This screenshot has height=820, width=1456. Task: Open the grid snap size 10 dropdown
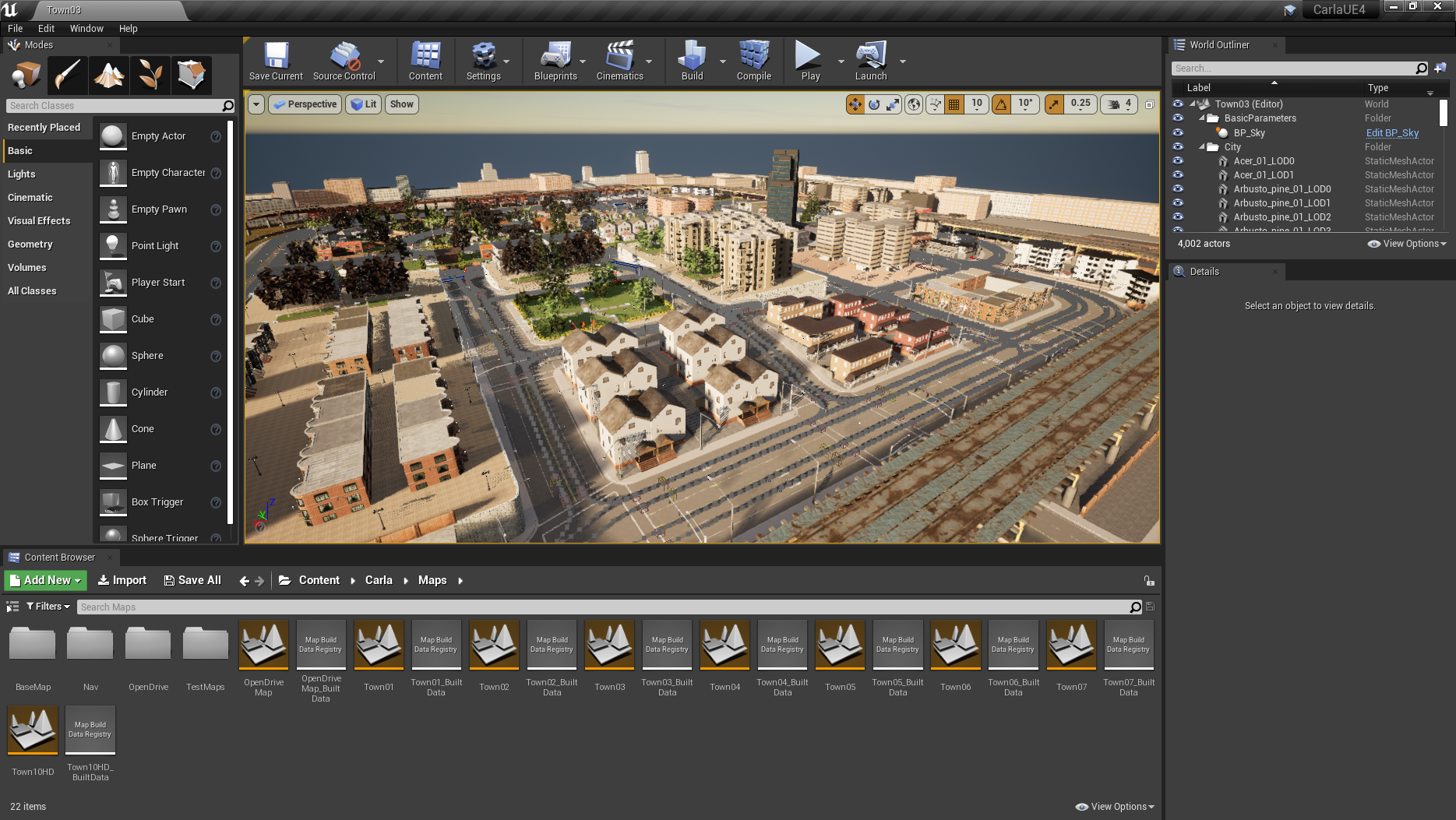tap(977, 104)
